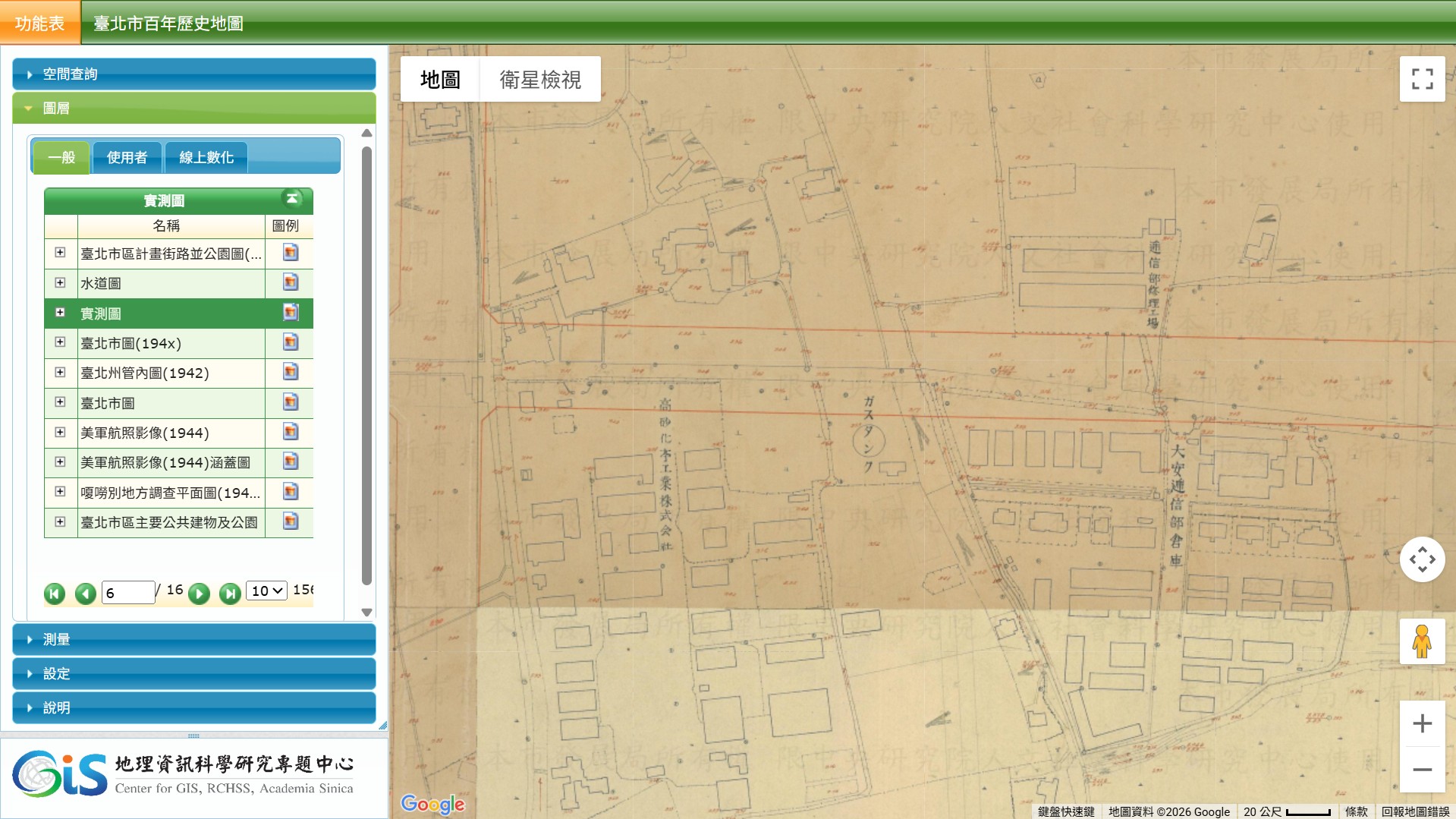The image size is (1456, 819).
Task: Click the page number input field
Action: coord(128,593)
